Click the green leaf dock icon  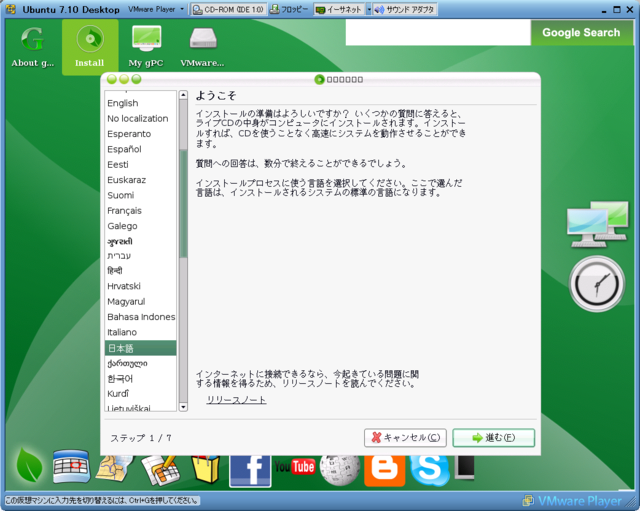pos(29,465)
